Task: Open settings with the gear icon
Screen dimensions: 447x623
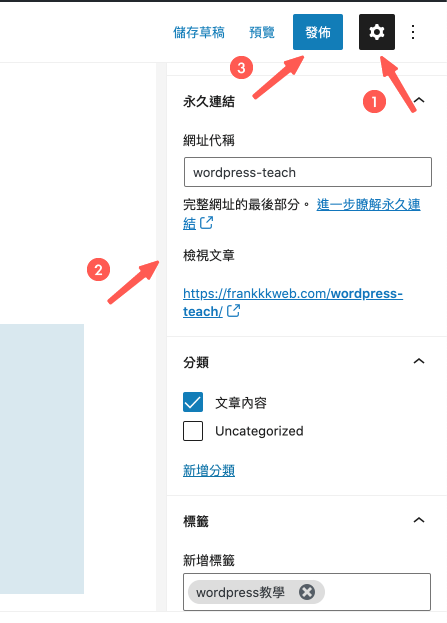Action: point(376,32)
